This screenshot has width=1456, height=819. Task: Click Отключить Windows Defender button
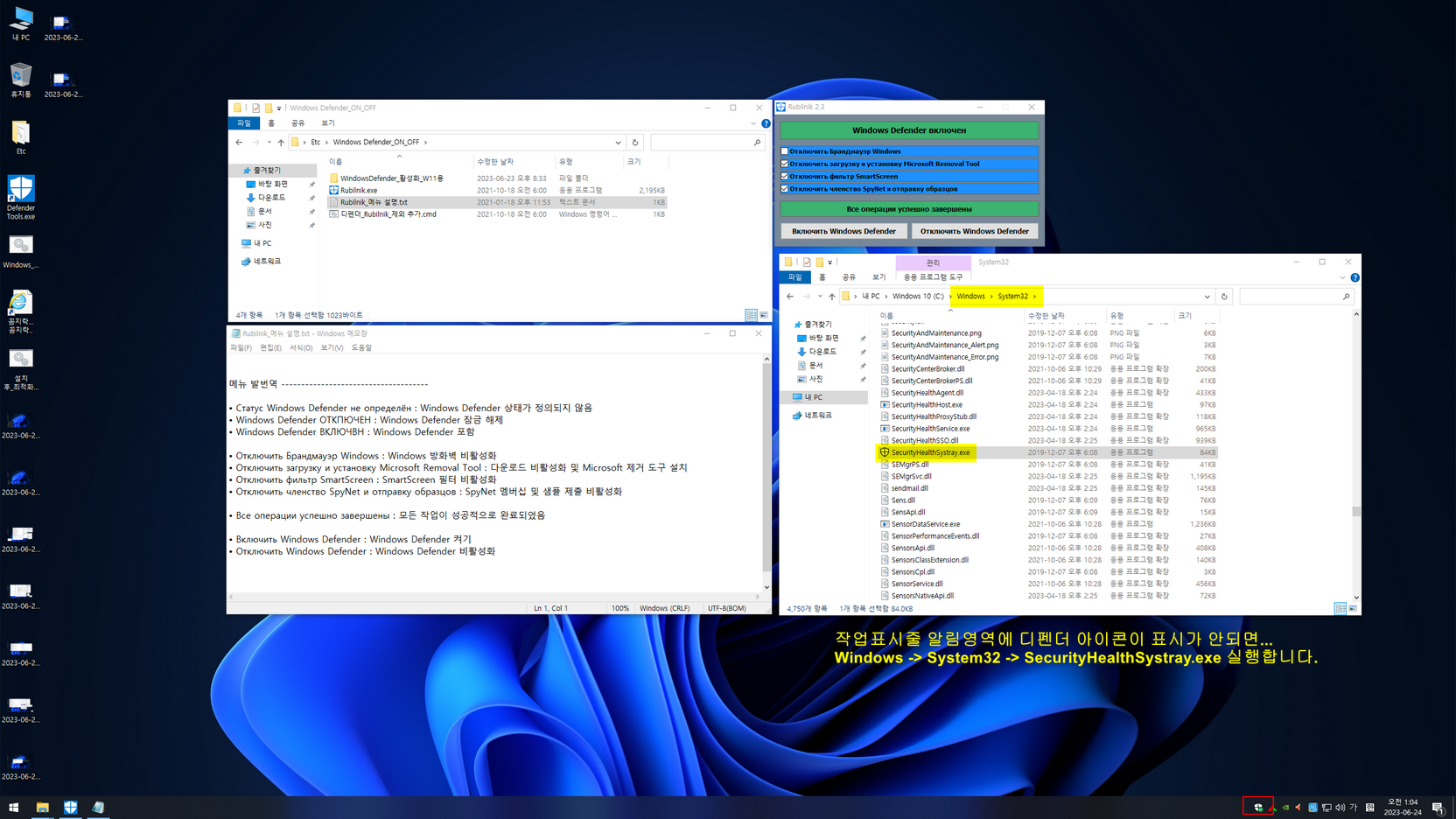tap(975, 231)
